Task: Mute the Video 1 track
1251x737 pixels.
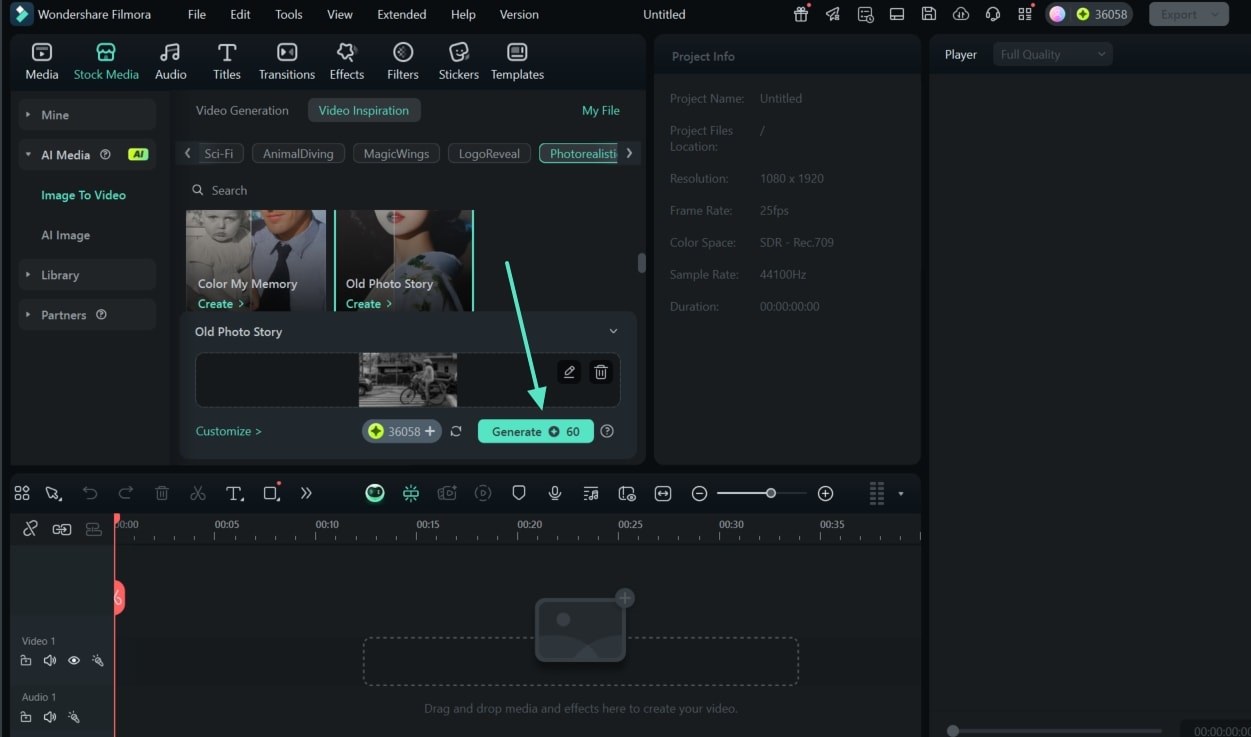Action: tap(50, 660)
